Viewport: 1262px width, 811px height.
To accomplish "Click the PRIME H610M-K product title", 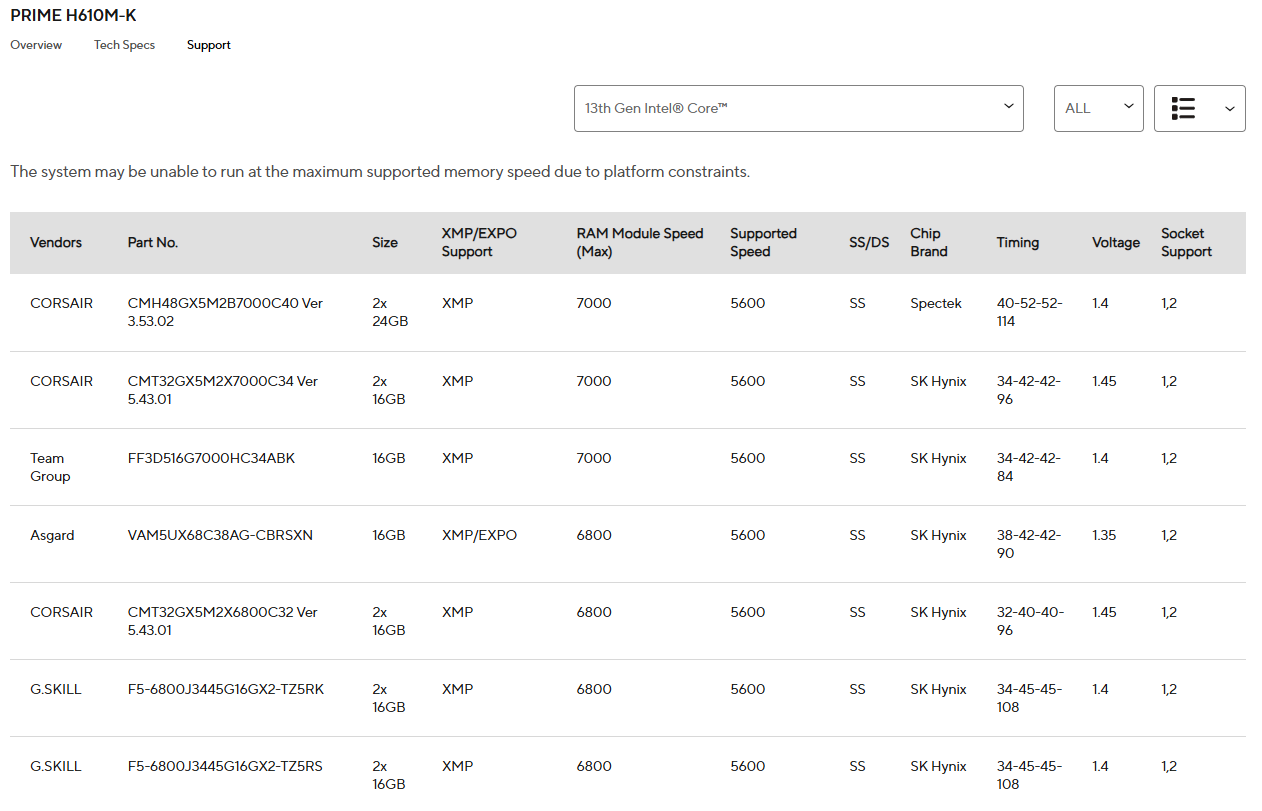I will point(73,16).
